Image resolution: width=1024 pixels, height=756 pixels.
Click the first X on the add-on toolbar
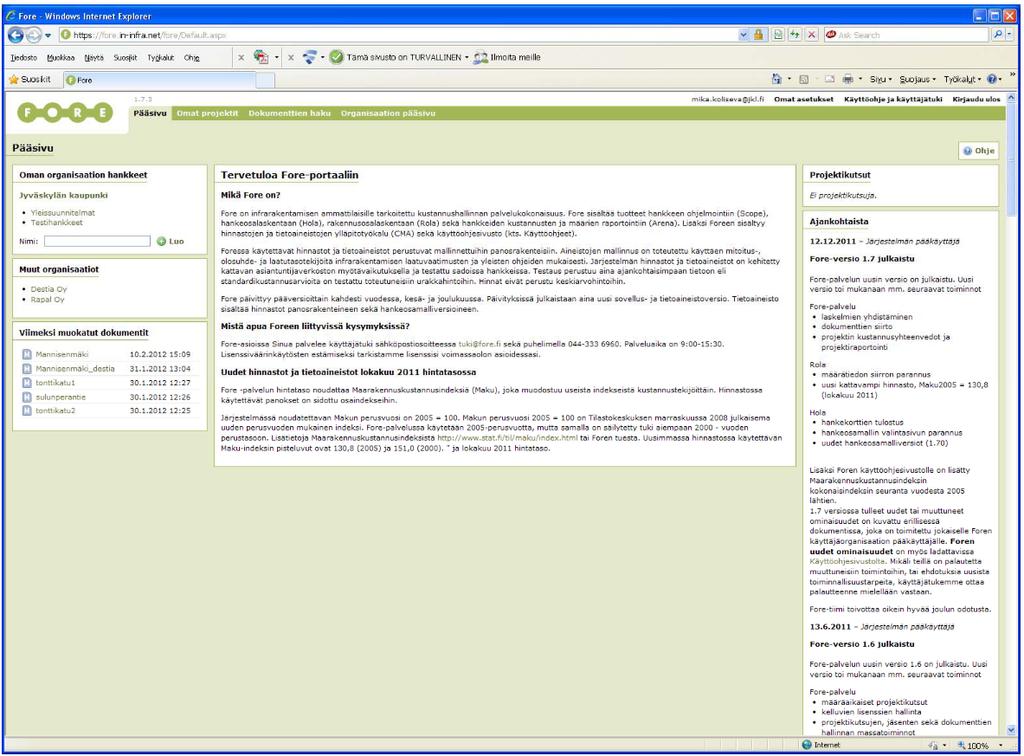(241, 57)
